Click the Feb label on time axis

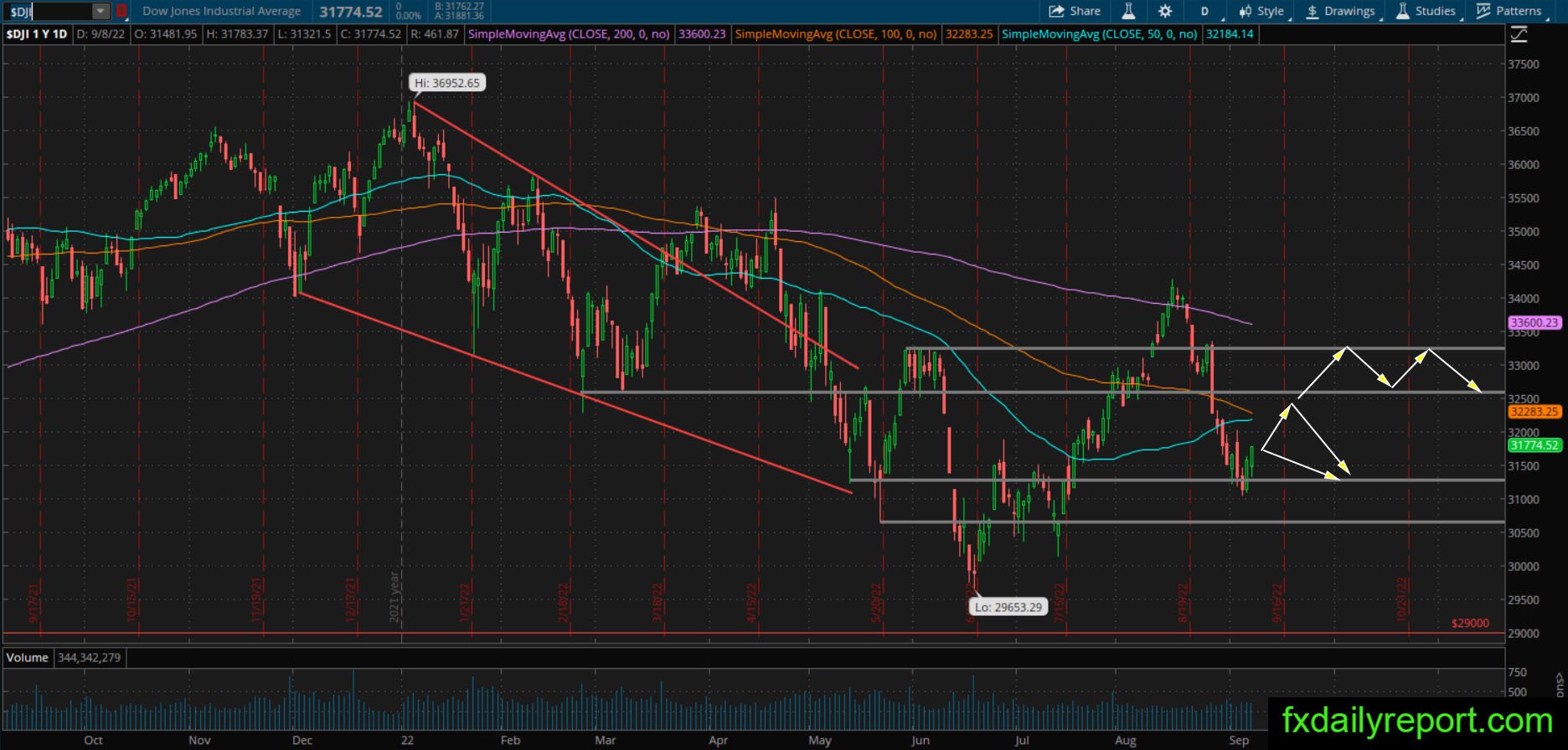(510, 740)
